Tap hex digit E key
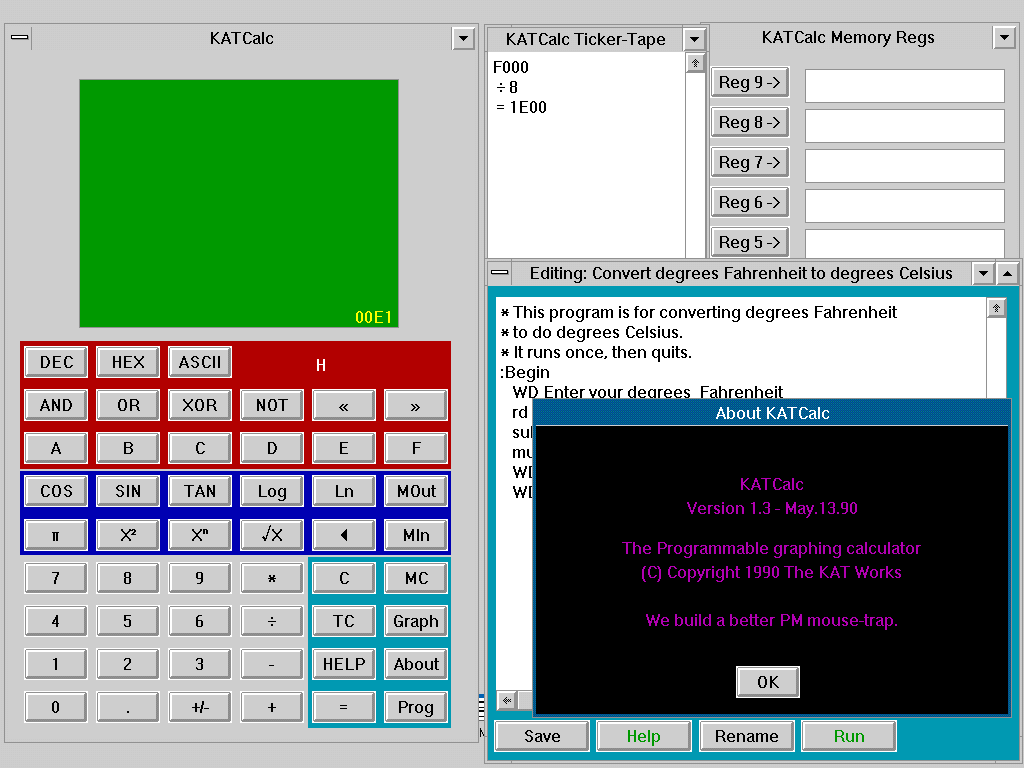The width and height of the screenshot is (1024, 768). click(x=344, y=449)
